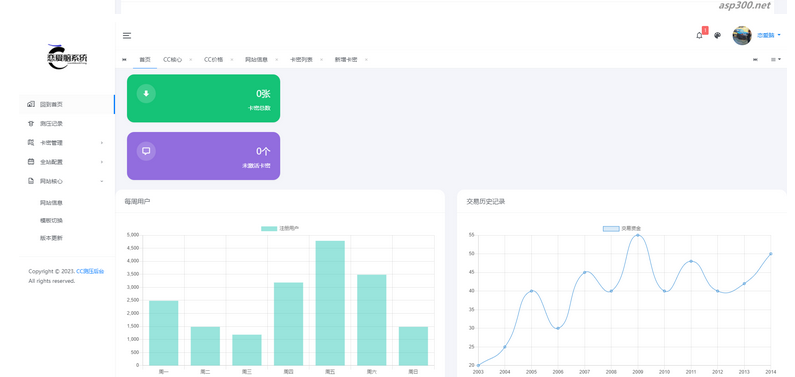The width and height of the screenshot is (795, 377).
Task: Click the download icon on green card
Action: [x=146, y=93]
